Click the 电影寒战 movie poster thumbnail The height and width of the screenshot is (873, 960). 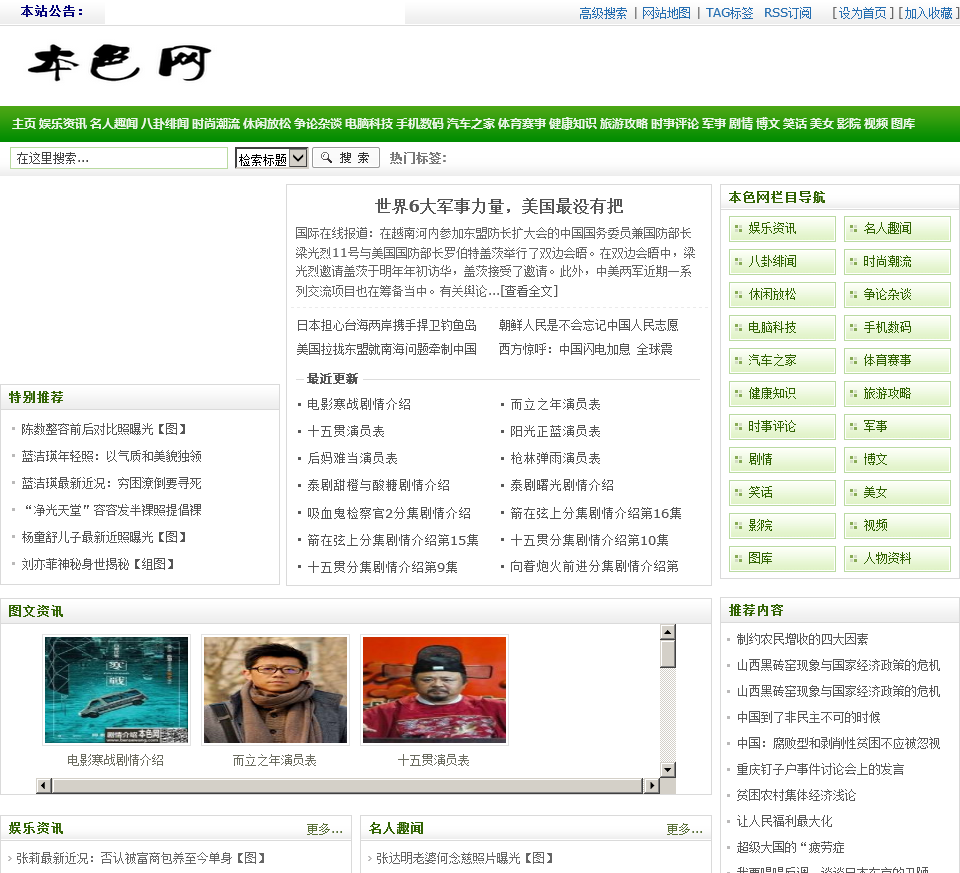[x=116, y=690]
